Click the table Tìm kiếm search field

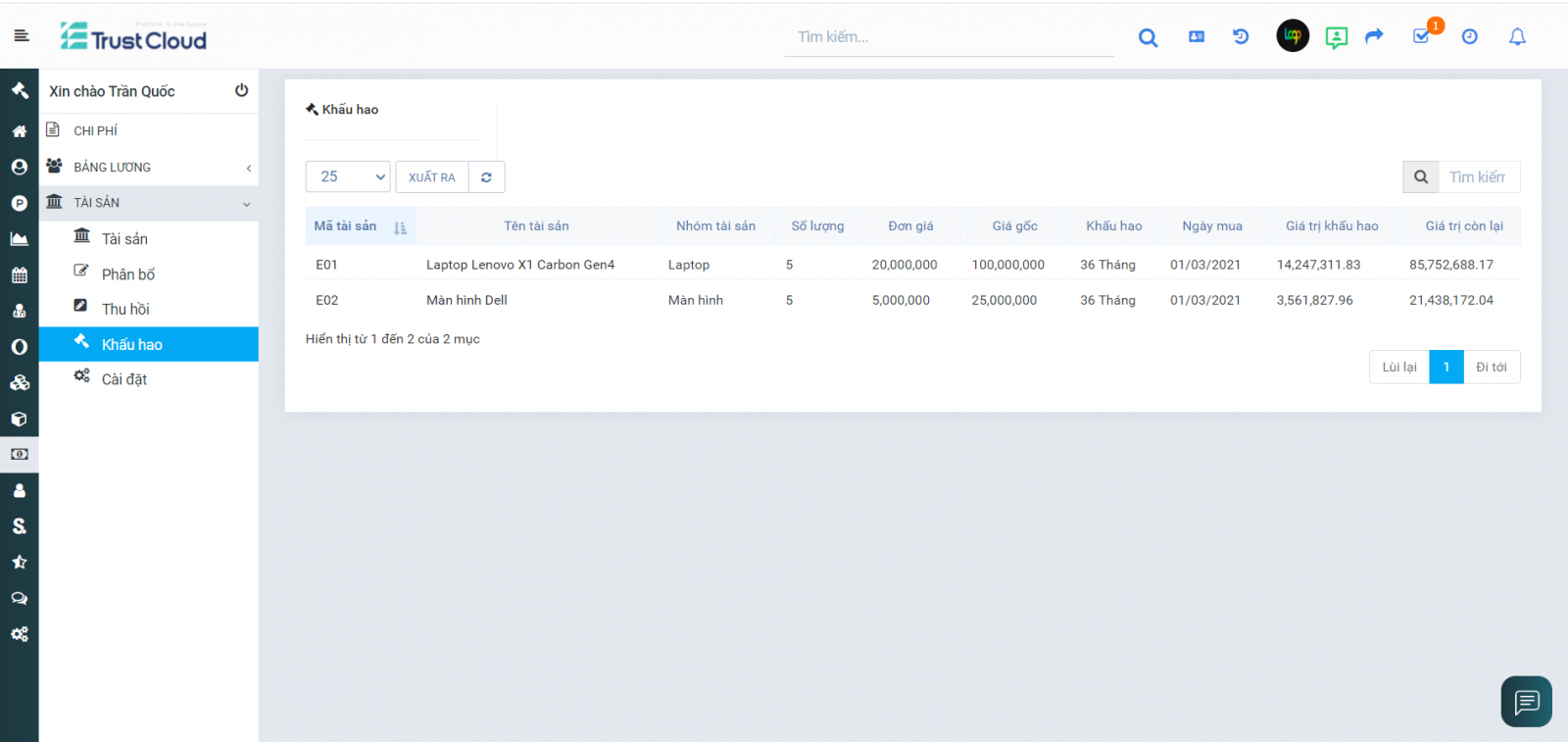(1478, 177)
